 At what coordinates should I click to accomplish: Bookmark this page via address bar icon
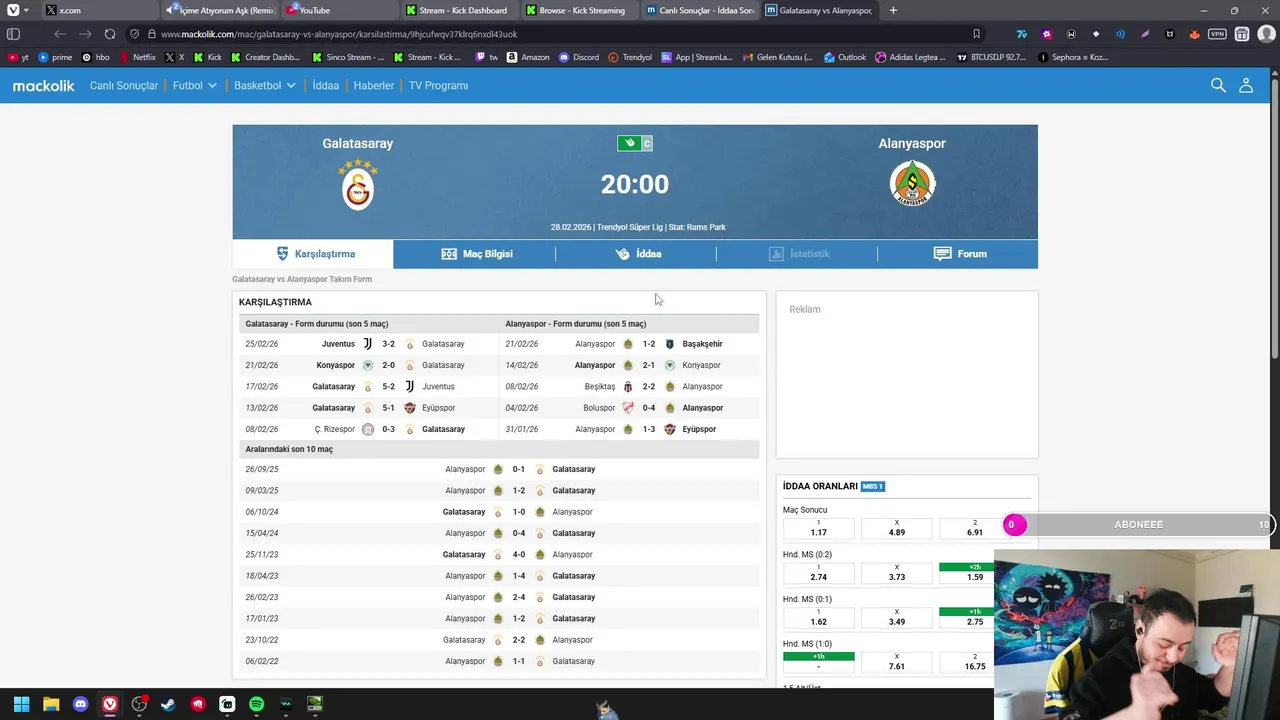(x=977, y=34)
